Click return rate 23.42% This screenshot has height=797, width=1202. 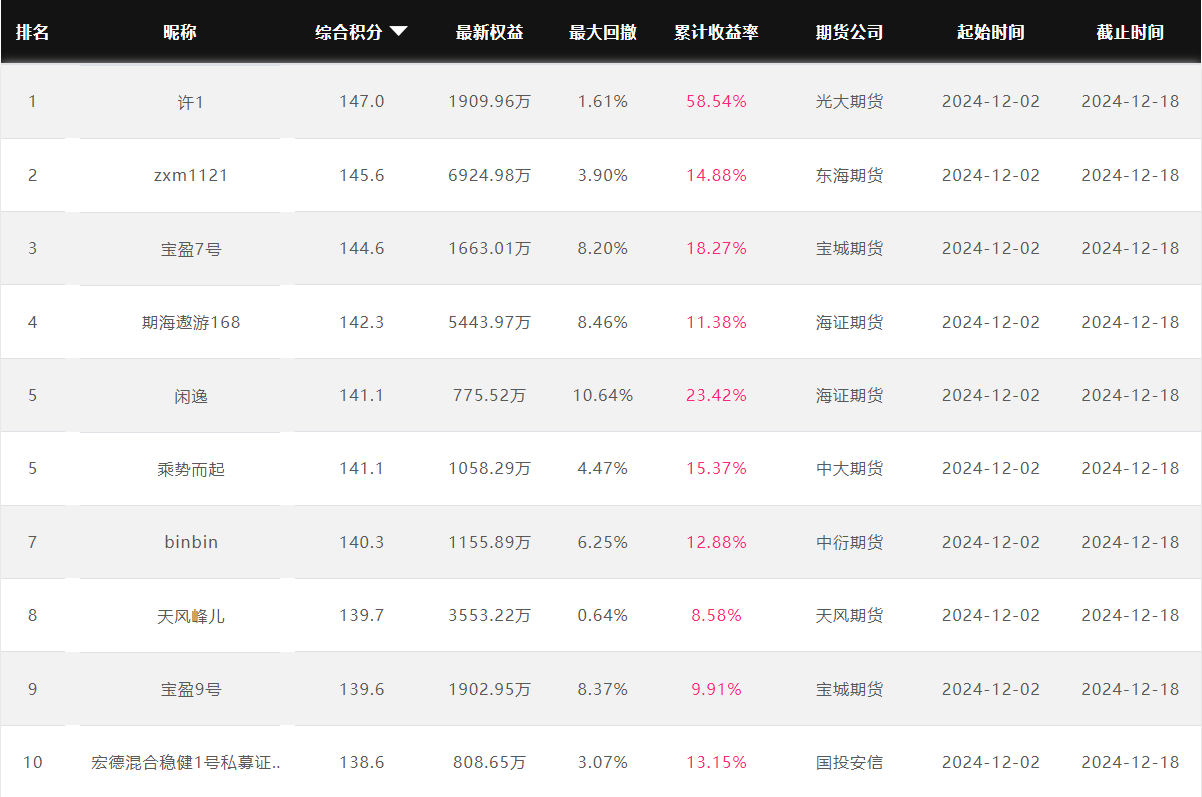point(716,395)
